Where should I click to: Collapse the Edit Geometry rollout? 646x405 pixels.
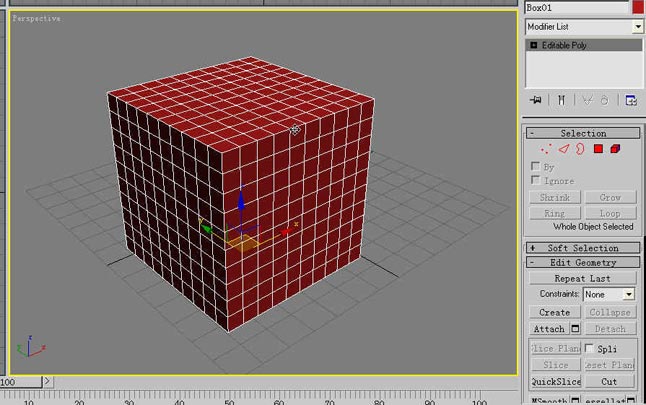(x=532, y=263)
